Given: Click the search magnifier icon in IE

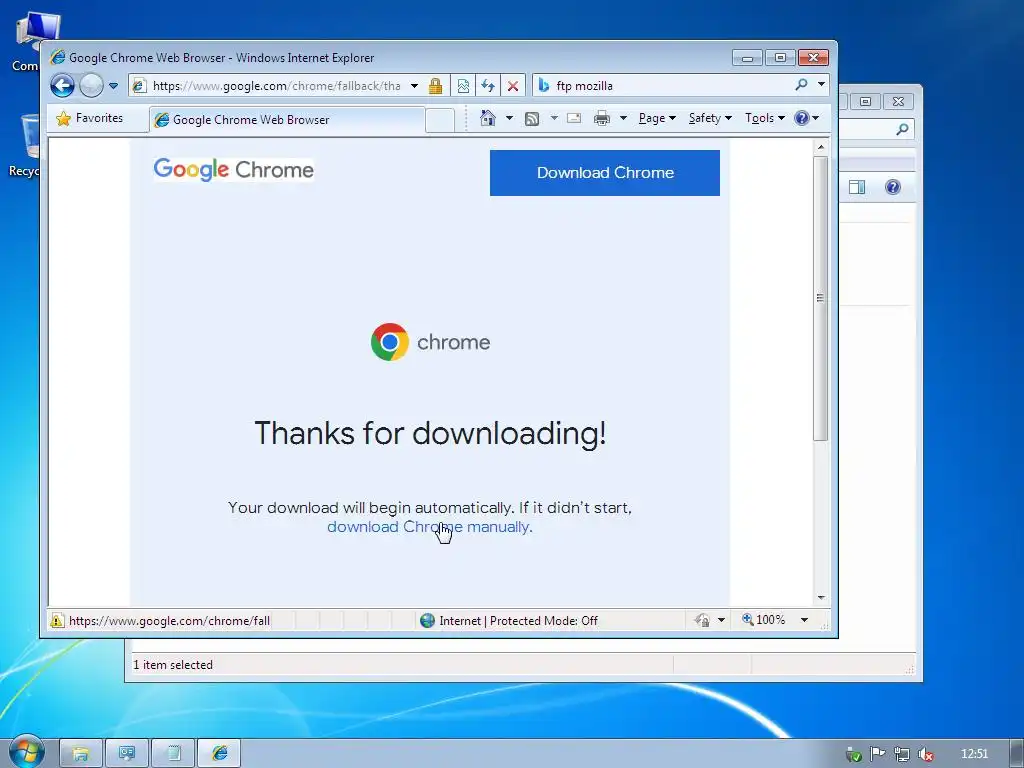Looking at the screenshot, I should (x=801, y=85).
